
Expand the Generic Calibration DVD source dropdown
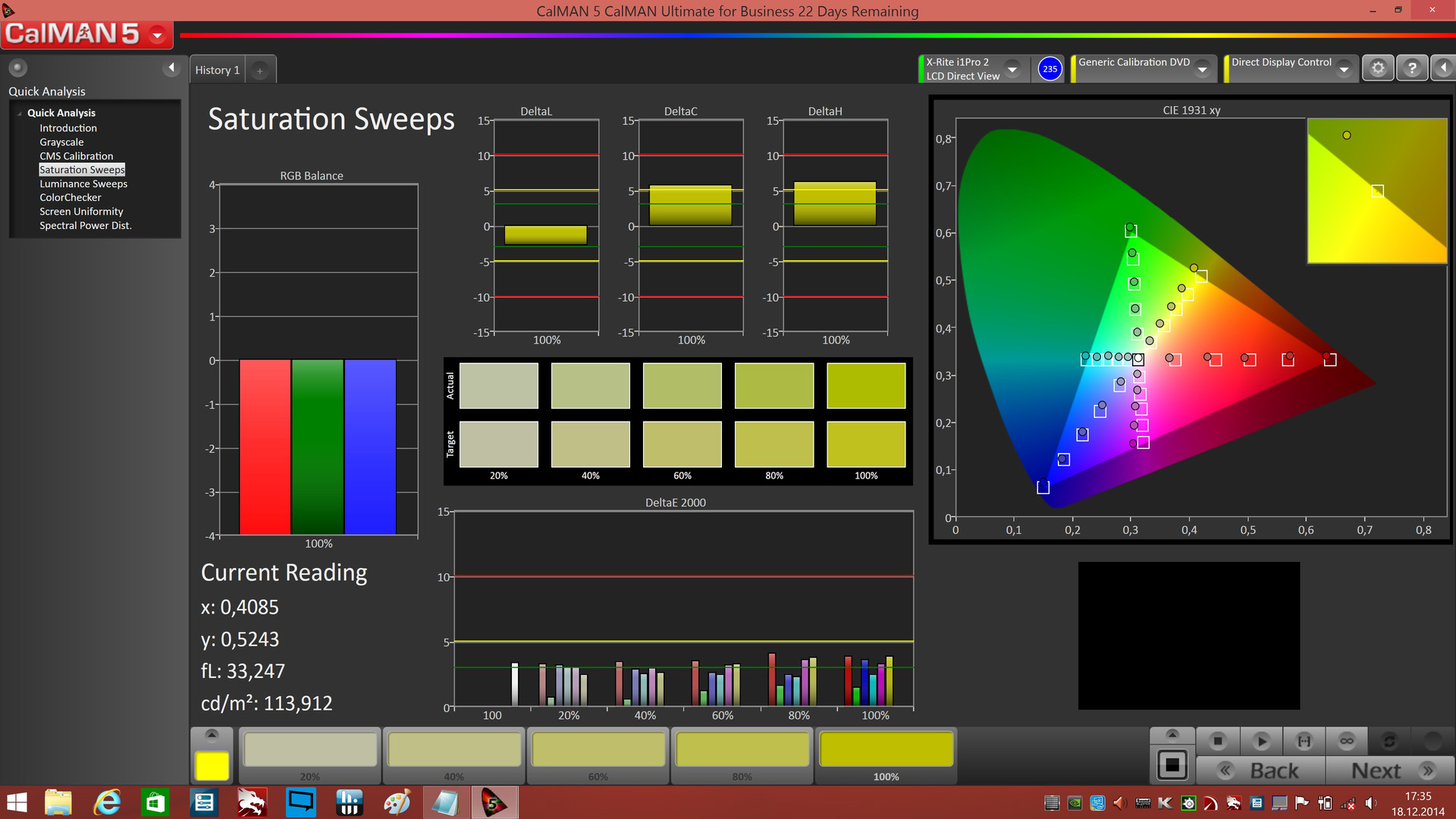[1202, 69]
